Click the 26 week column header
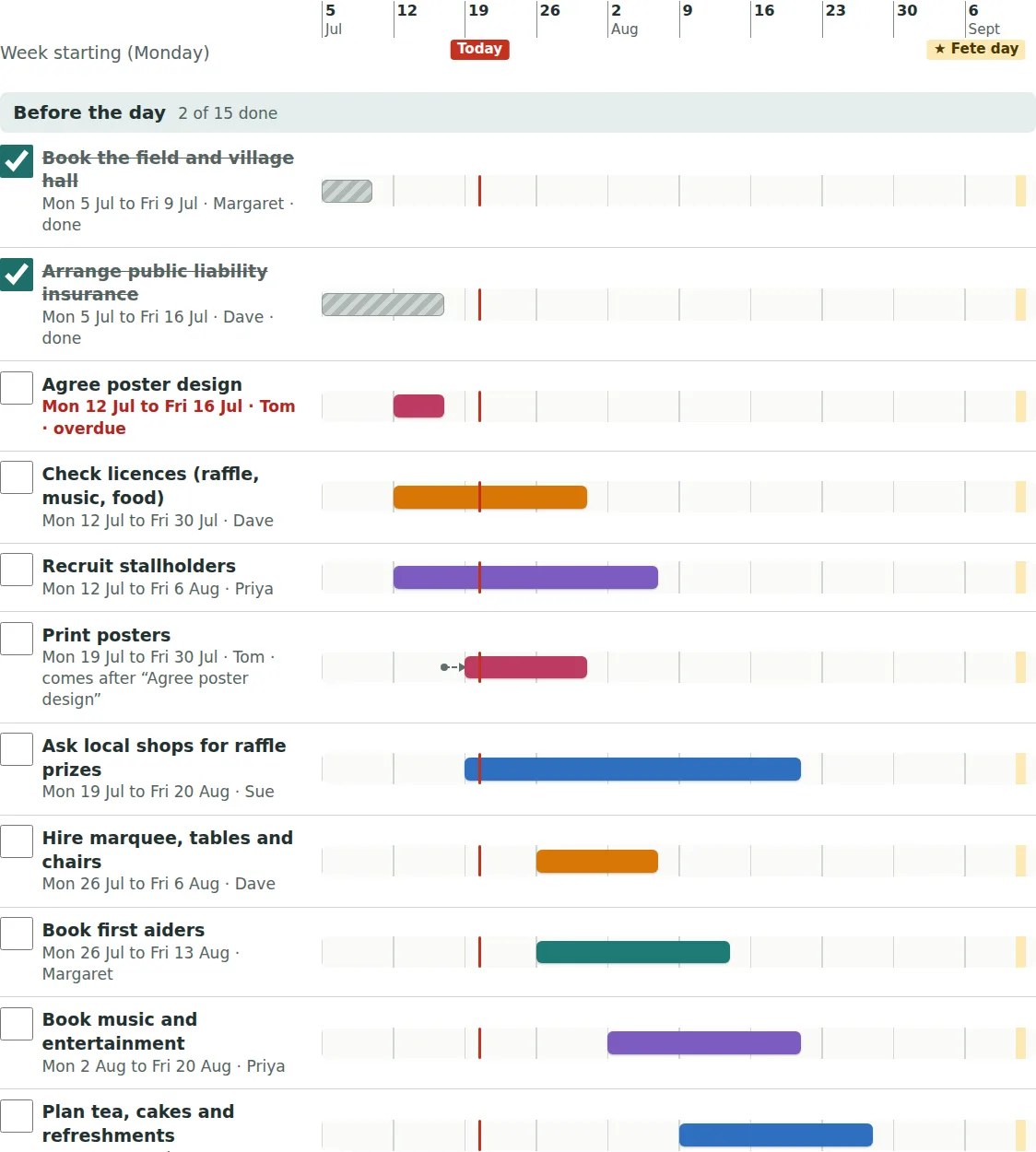 click(550, 11)
